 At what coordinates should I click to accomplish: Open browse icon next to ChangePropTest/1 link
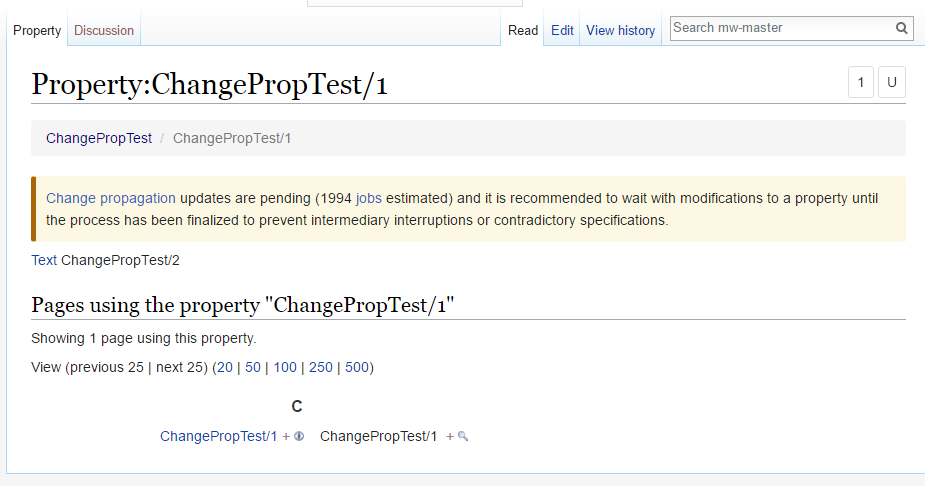[x=299, y=436]
